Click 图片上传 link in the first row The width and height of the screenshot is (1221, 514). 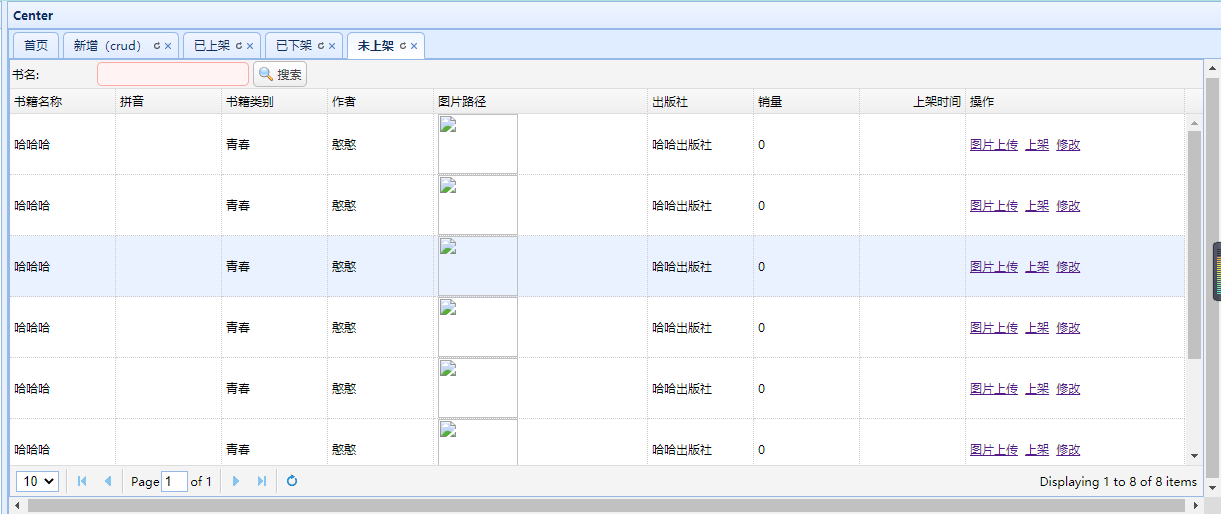[994, 145]
